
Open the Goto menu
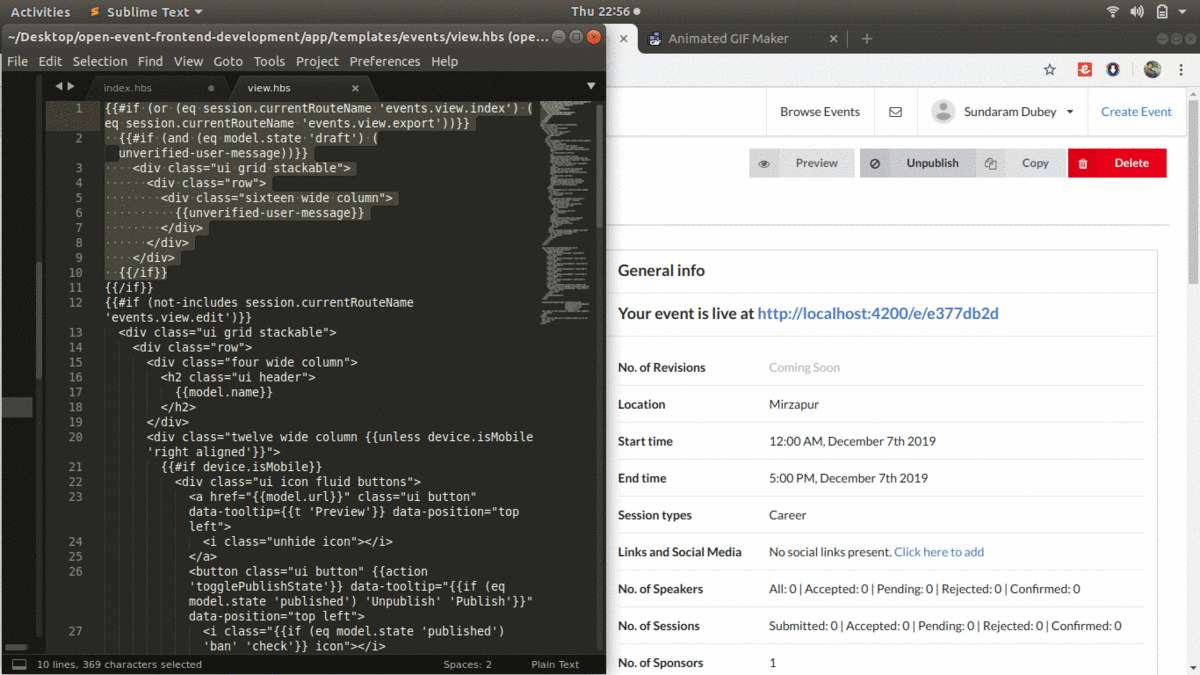[x=228, y=61]
